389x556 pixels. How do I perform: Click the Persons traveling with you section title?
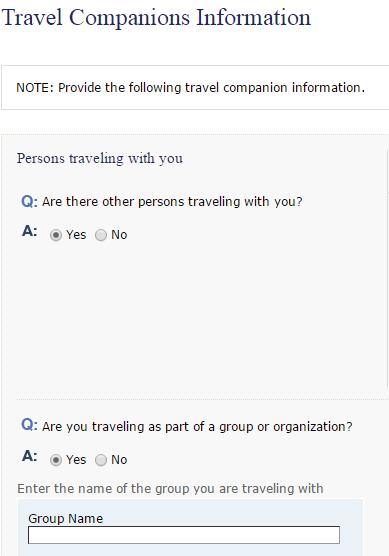(100, 159)
